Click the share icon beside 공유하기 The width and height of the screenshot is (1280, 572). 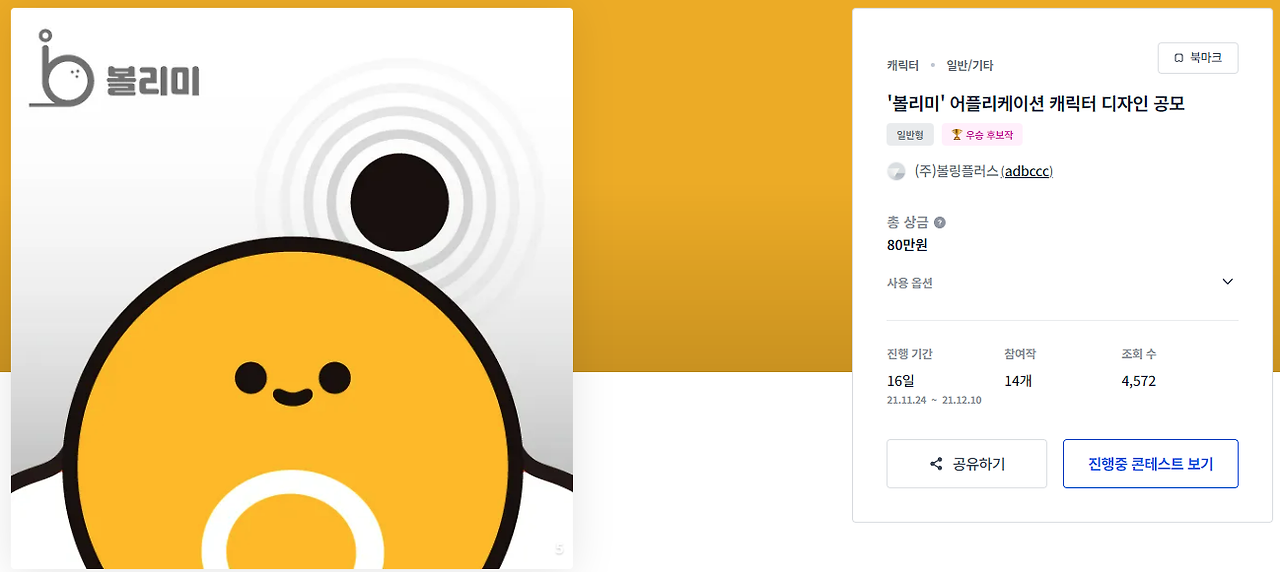(x=936, y=464)
